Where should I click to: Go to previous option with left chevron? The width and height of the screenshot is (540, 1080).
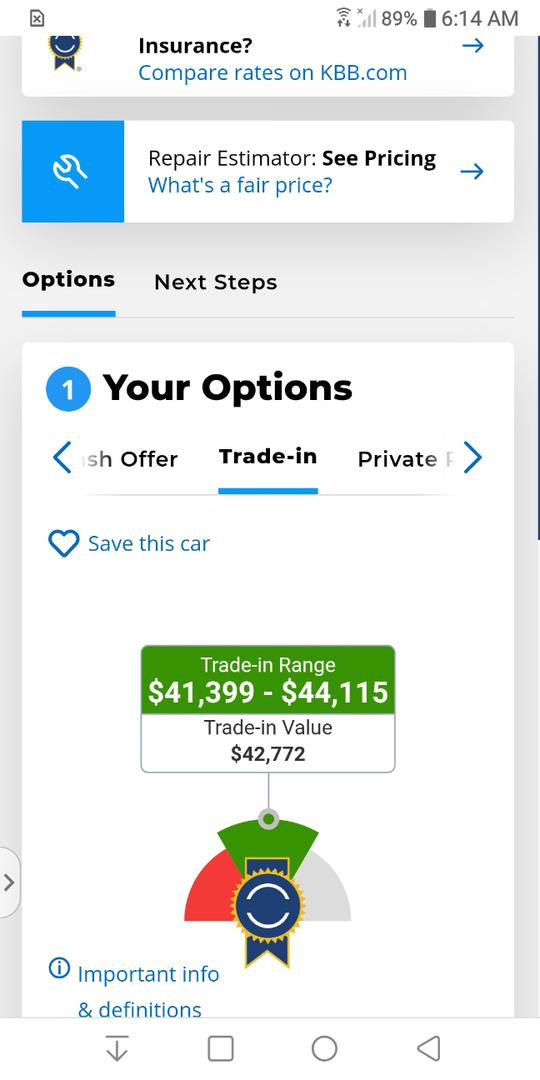[x=62, y=457]
